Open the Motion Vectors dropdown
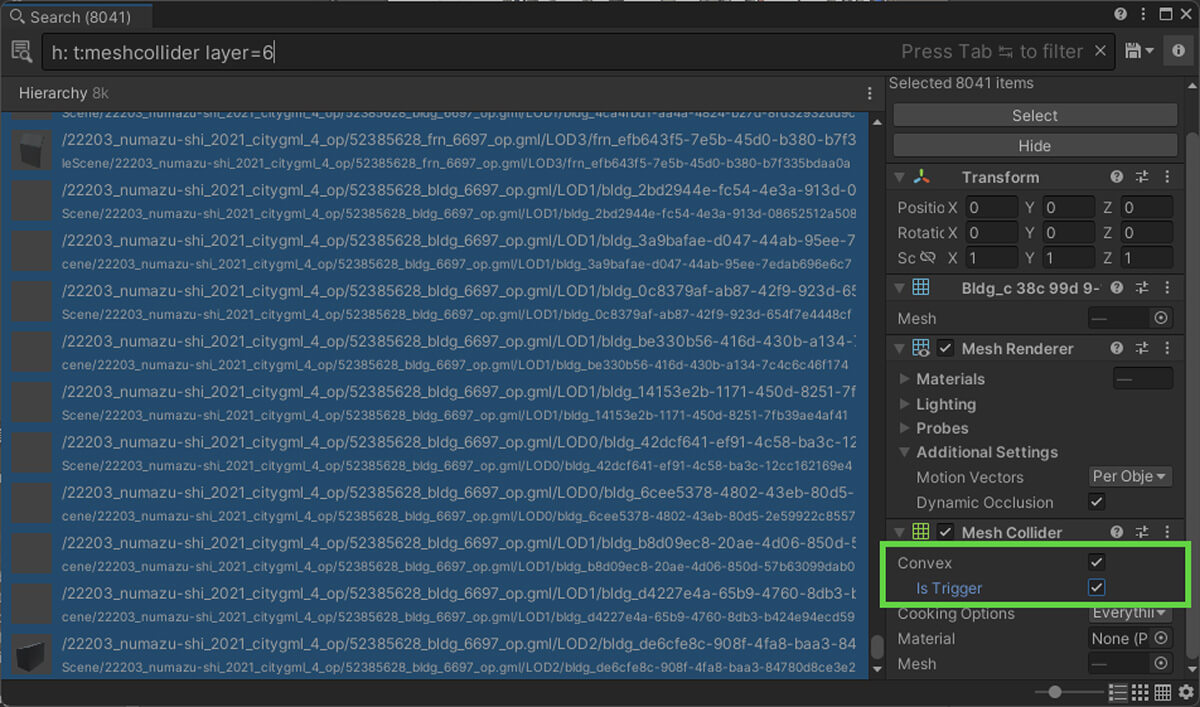 (x=1129, y=477)
